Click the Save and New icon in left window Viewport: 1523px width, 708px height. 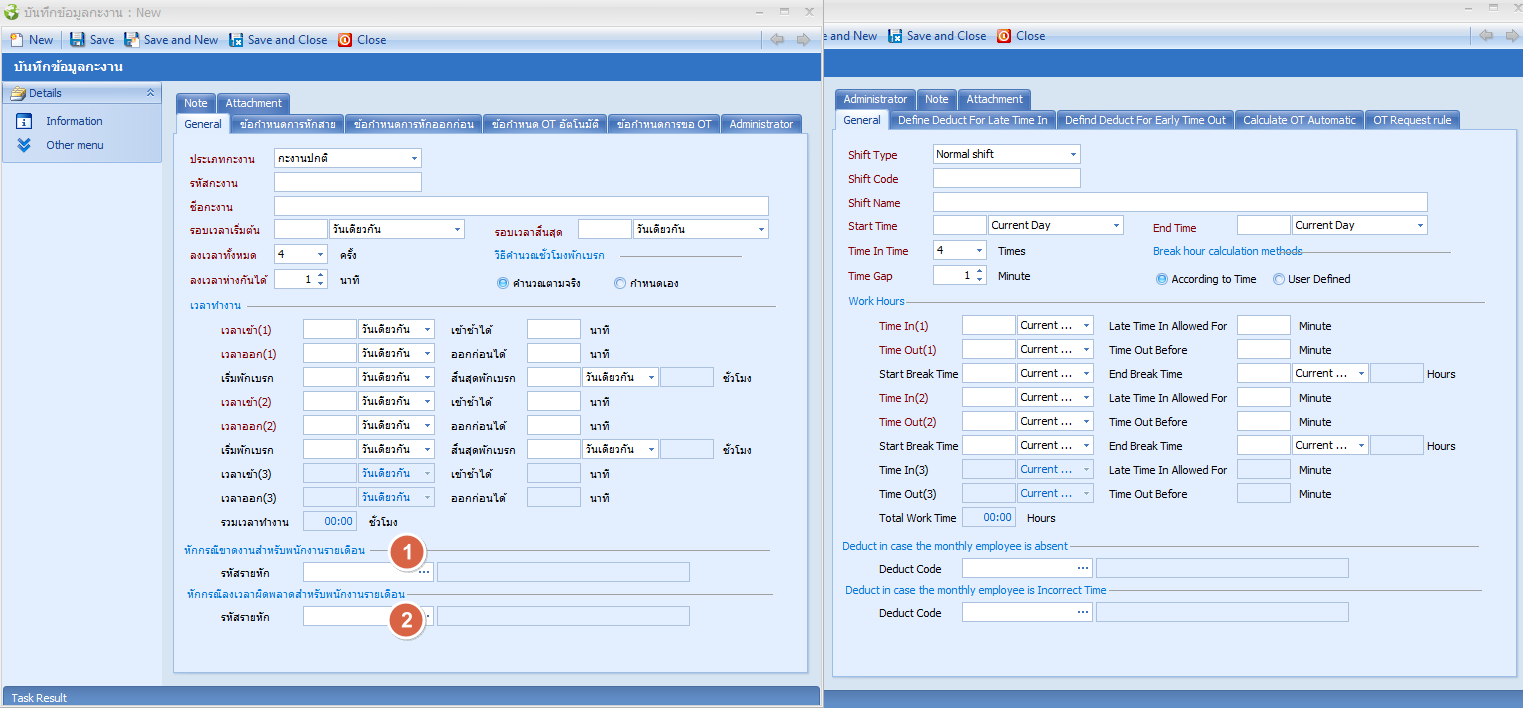pos(132,40)
